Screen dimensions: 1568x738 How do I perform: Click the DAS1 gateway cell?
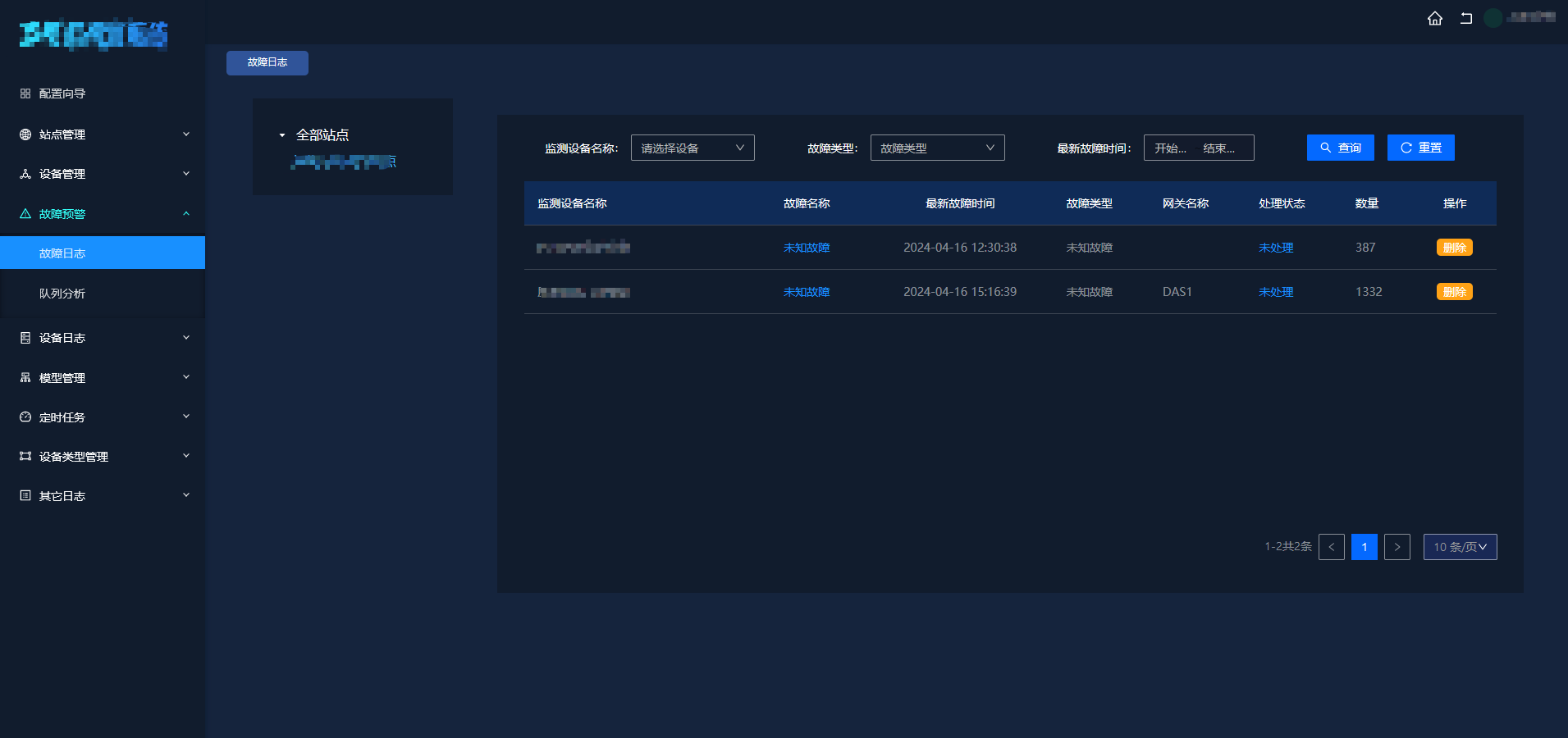click(x=1177, y=292)
